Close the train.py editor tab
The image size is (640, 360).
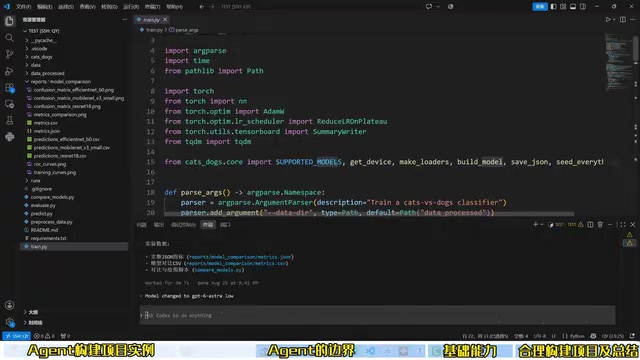coord(165,20)
